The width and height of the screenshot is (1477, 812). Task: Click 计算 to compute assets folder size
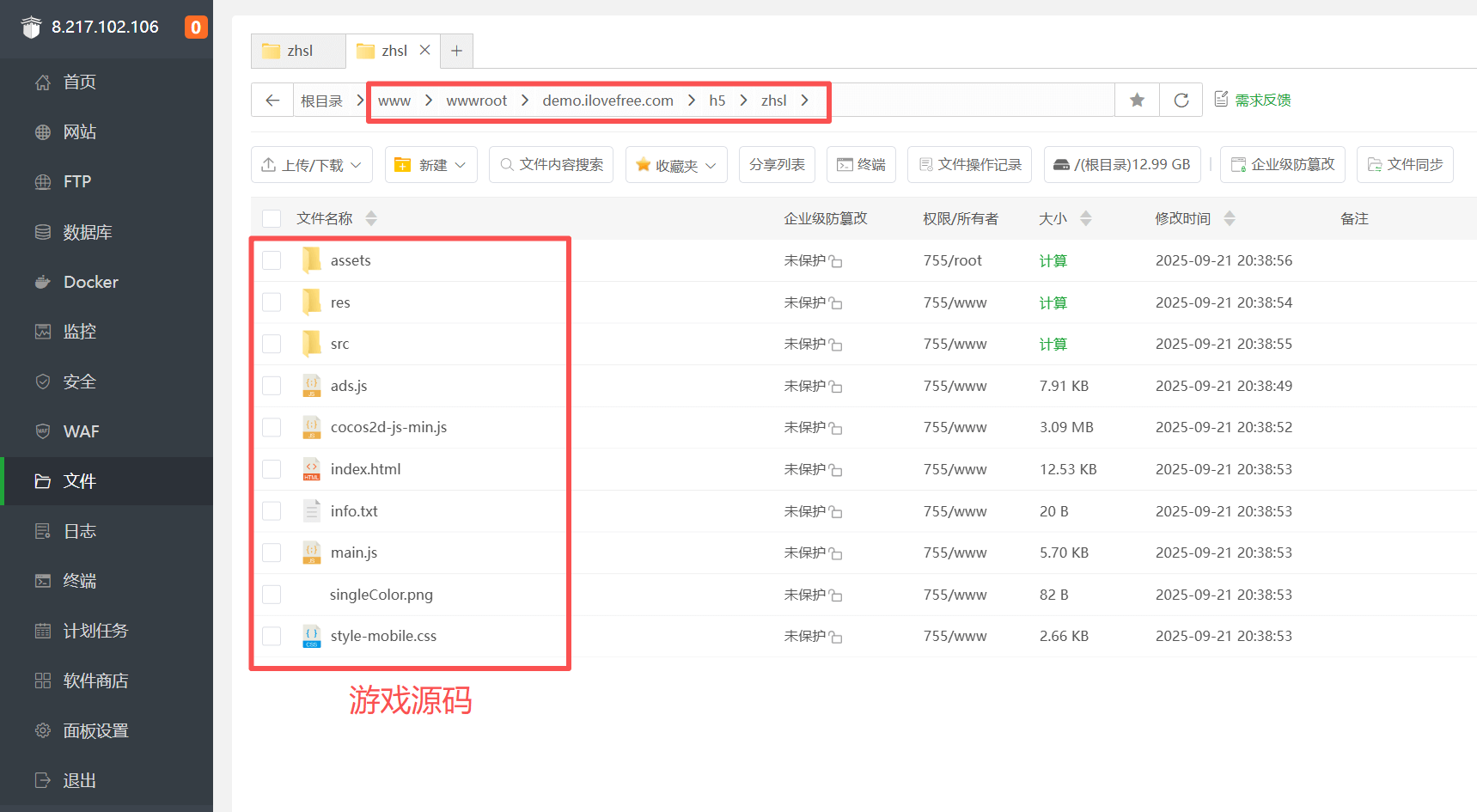(x=1053, y=260)
